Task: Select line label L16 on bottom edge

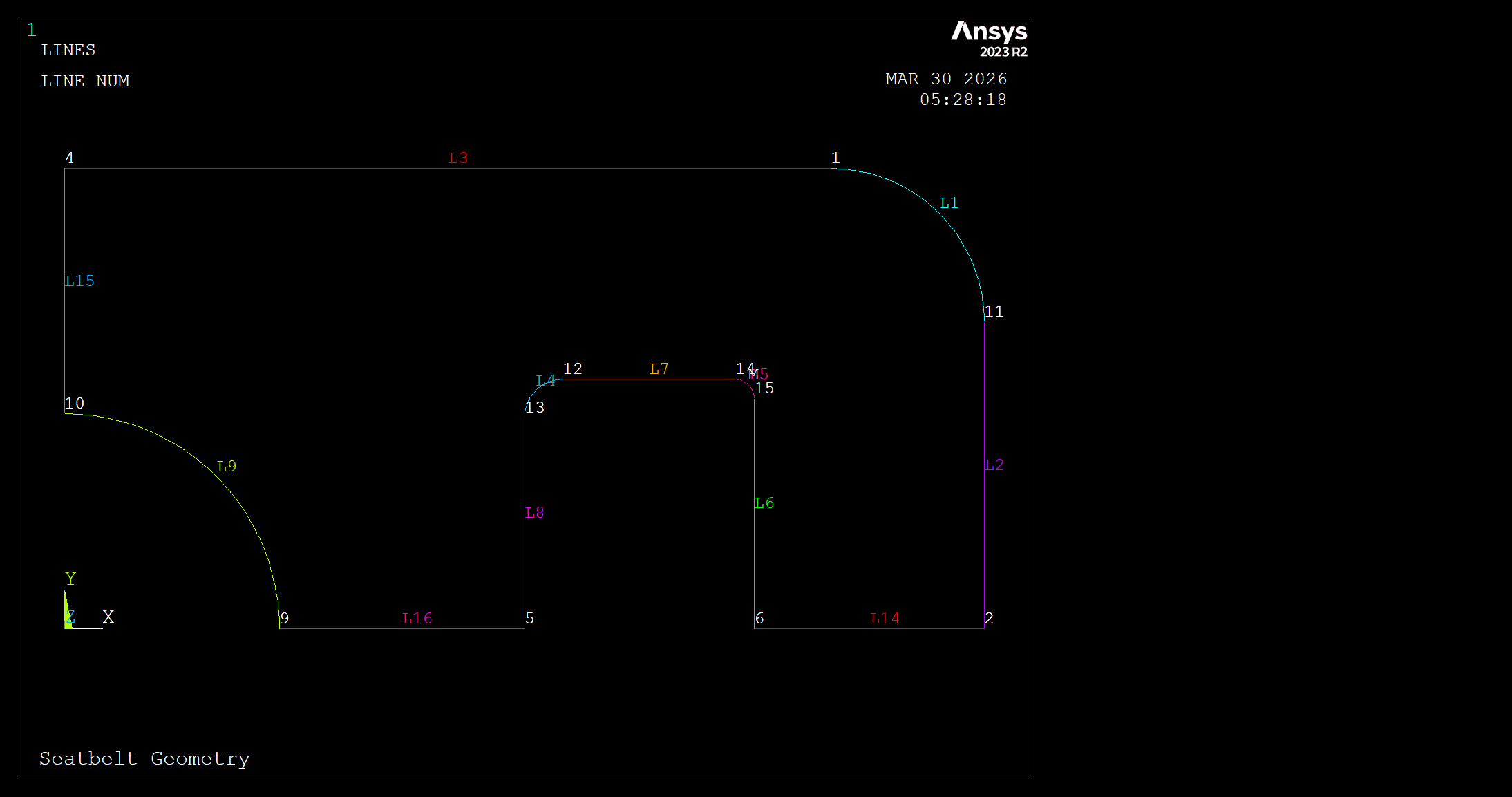Action: (x=417, y=619)
